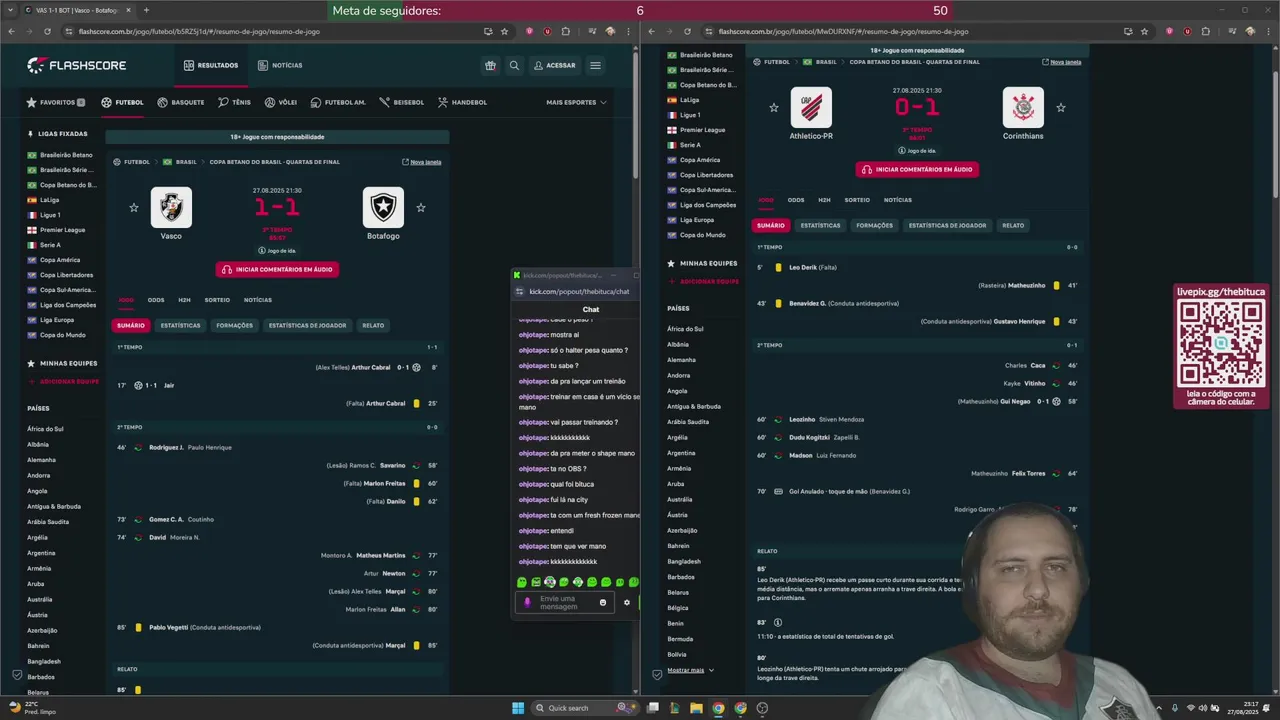Switch to H2H tab in Vasco match
Viewport: 1280px width, 720px height.
pos(184,300)
